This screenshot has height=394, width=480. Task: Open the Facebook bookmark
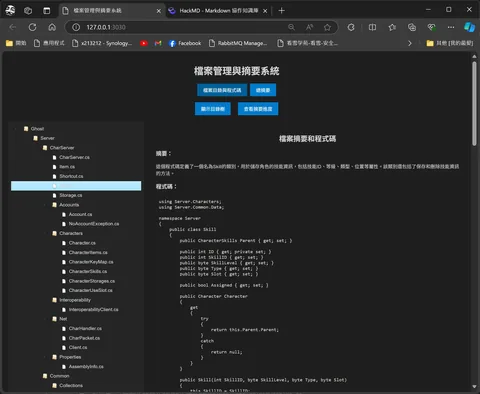(x=185, y=43)
